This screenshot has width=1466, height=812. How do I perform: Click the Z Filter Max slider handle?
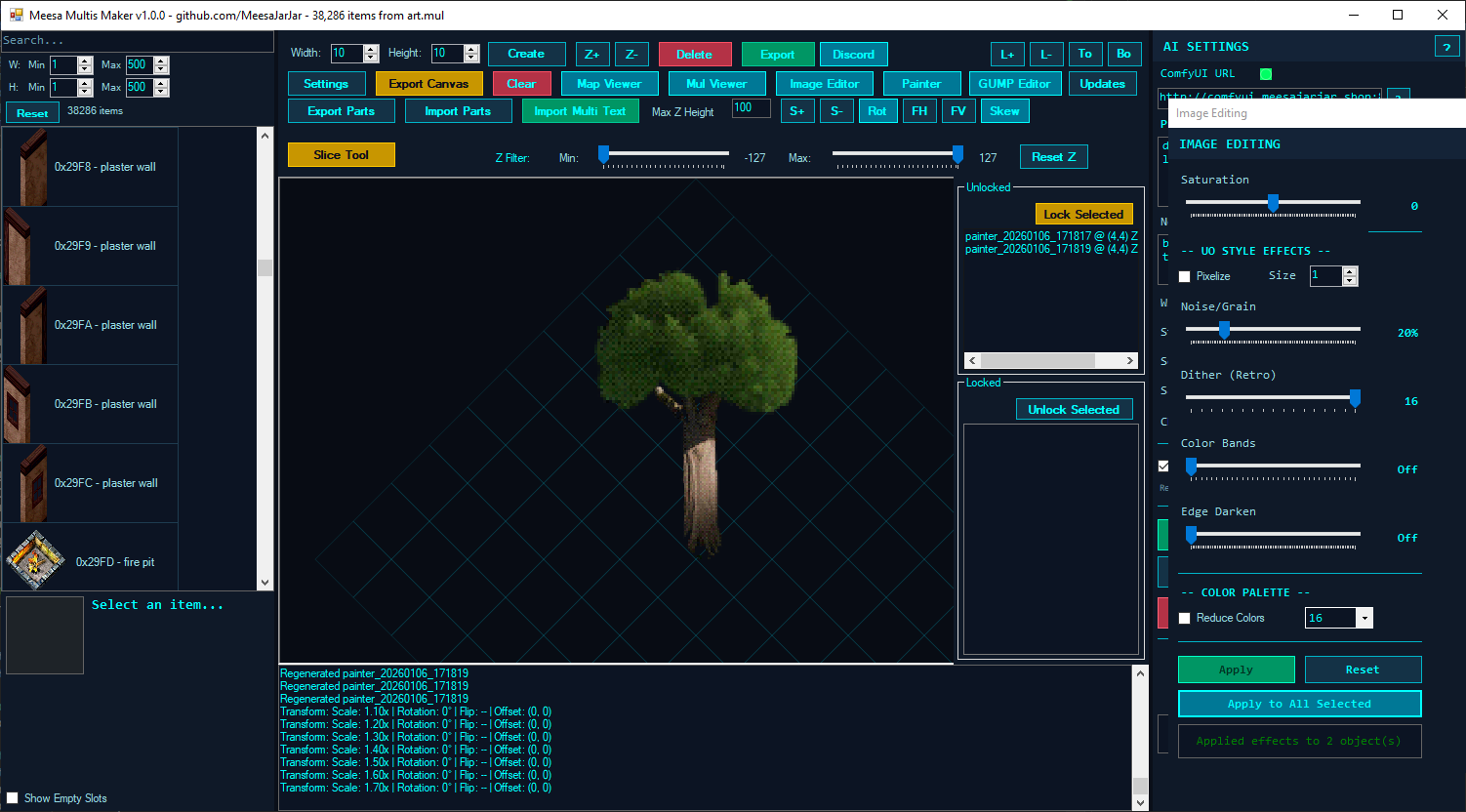(957, 154)
